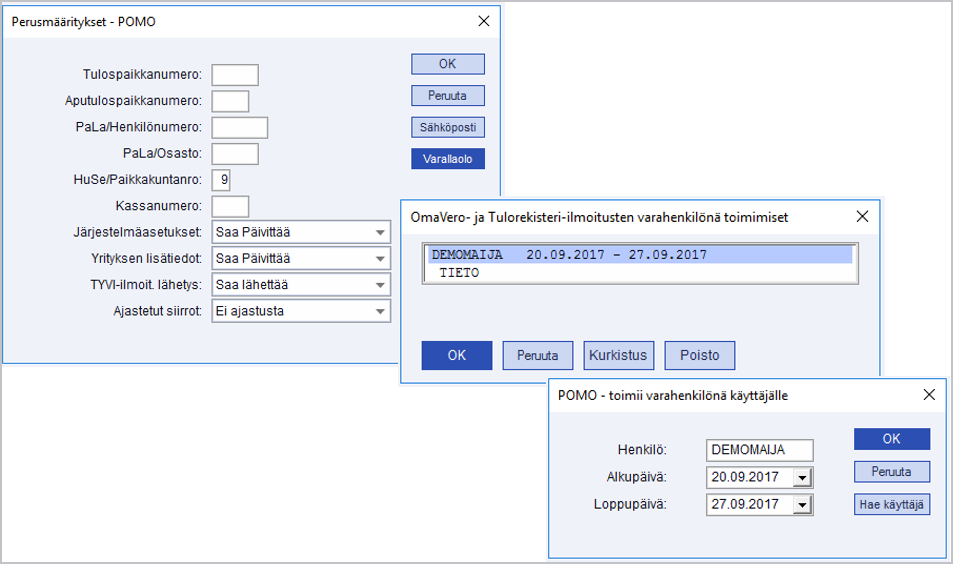Open the Yrityksen lisätiedot dropdown
953x564 pixels.
[380, 259]
